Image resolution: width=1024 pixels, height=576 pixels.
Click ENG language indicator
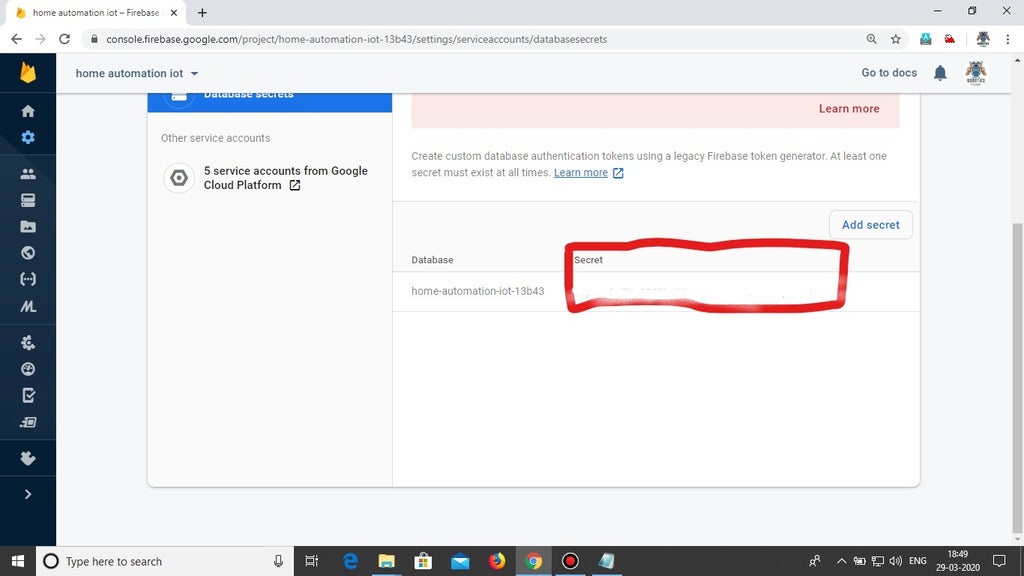(x=918, y=561)
